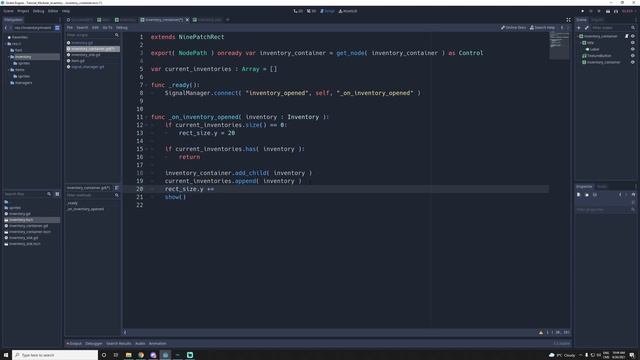Select _on_inventory_opened in methods list
640x360 pixels.
pos(86,209)
